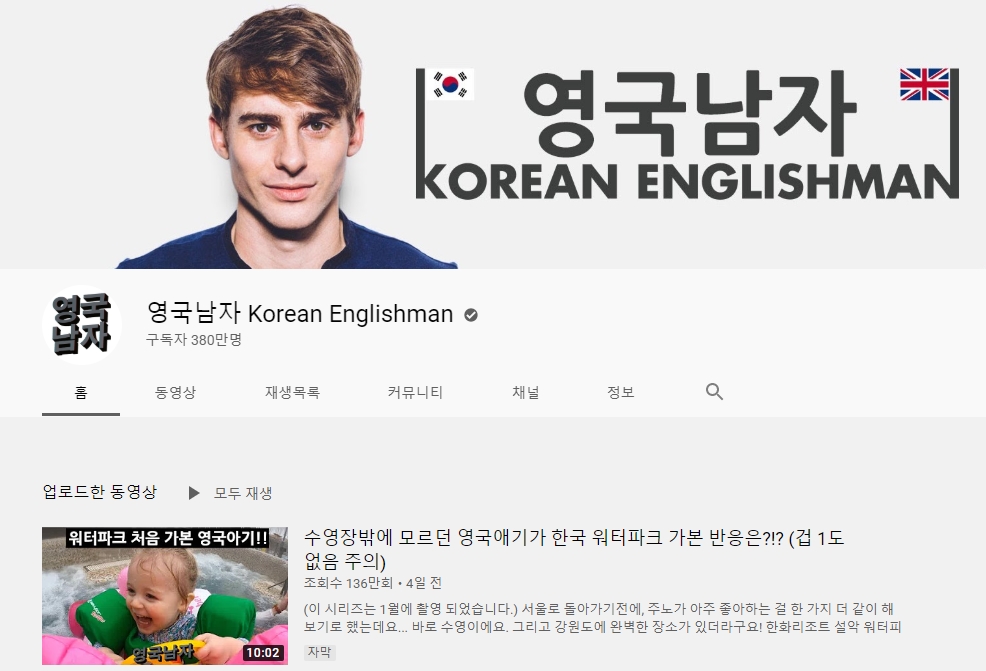
Task: Open the 정보 tab
Action: [x=621, y=392]
